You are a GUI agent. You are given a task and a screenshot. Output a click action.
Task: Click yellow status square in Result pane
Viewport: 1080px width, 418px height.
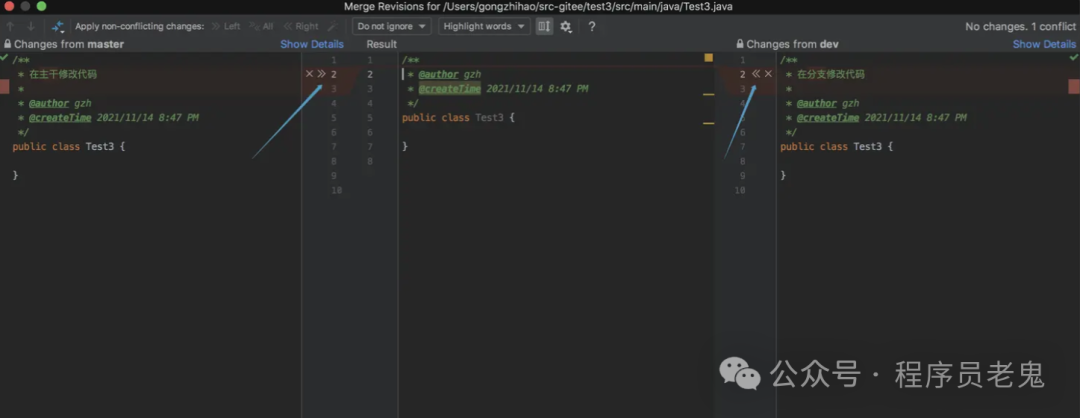(x=708, y=58)
